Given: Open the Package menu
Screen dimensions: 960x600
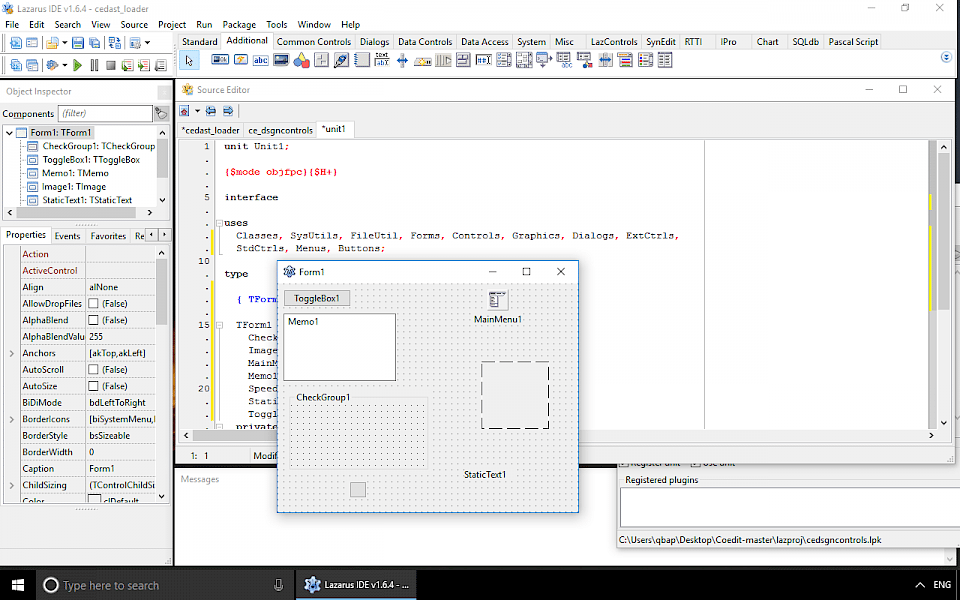Looking at the screenshot, I should [x=239, y=24].
